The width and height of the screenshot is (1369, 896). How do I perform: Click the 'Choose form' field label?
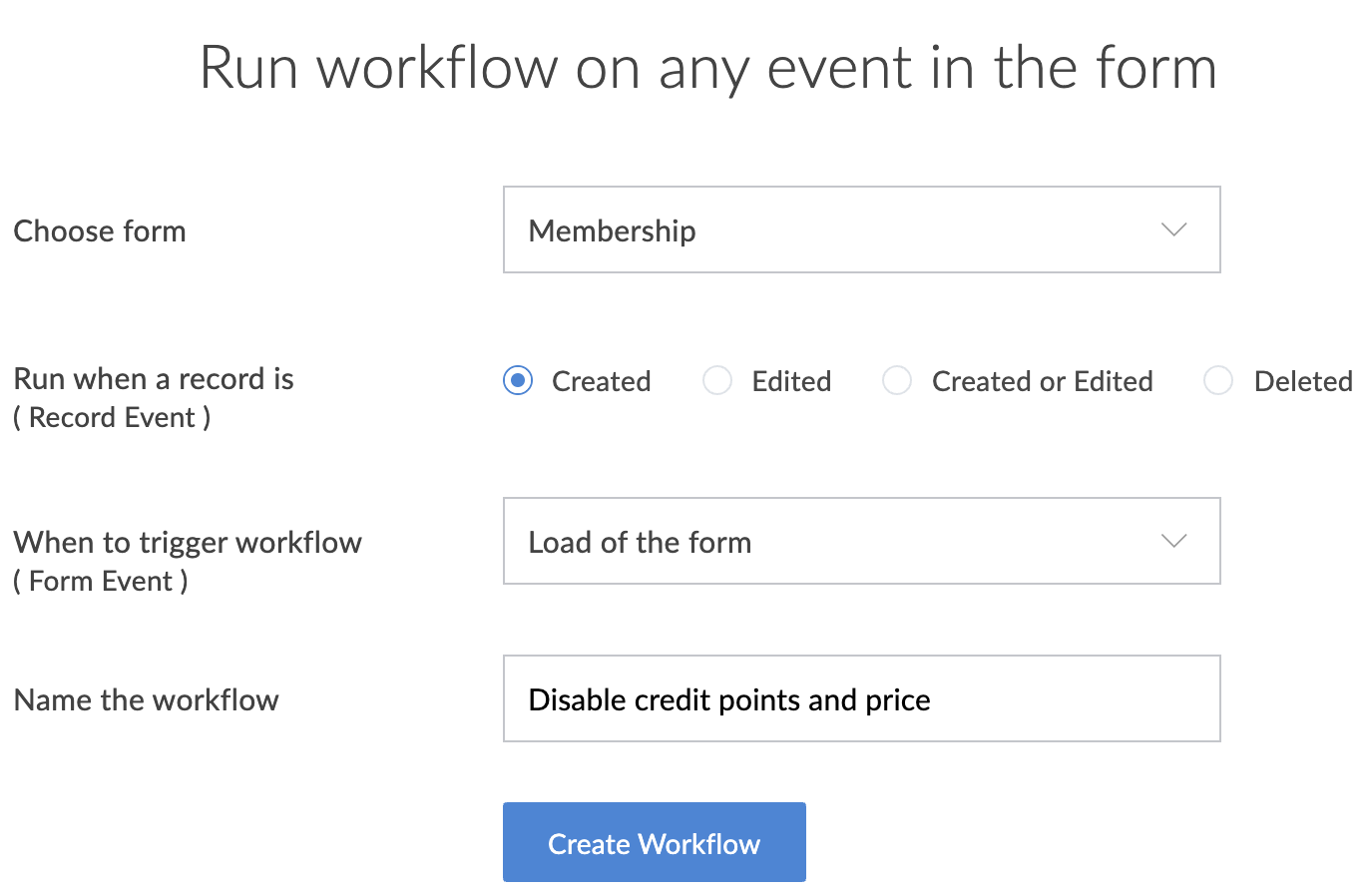[100, 231]
